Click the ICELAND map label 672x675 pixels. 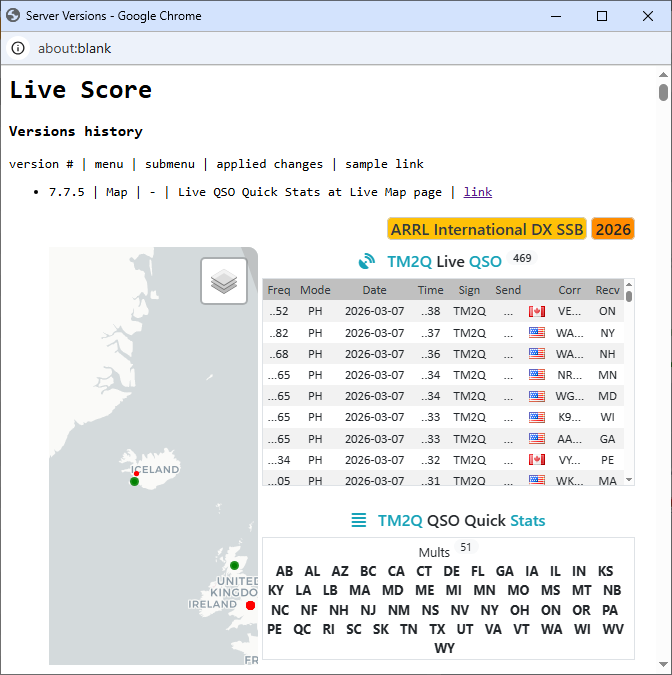(155, 469)
